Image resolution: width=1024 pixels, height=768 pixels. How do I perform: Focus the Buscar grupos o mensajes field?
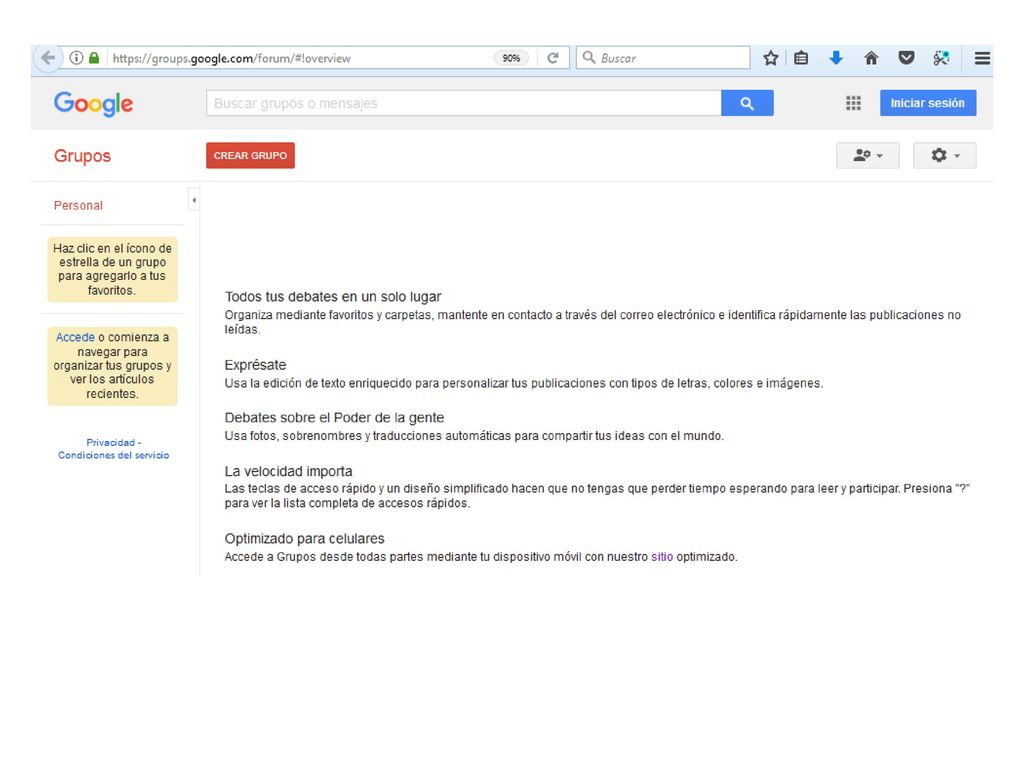464,103
